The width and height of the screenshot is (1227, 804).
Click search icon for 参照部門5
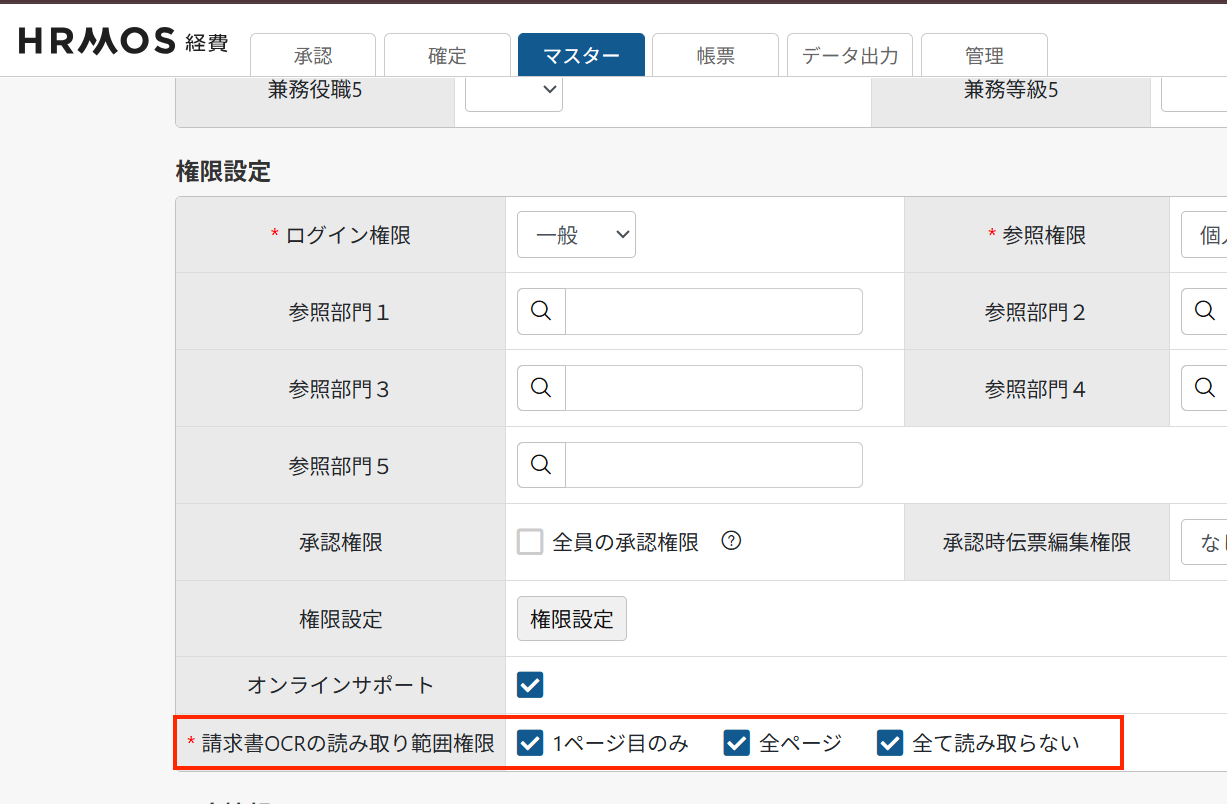(x=541, y=465)
